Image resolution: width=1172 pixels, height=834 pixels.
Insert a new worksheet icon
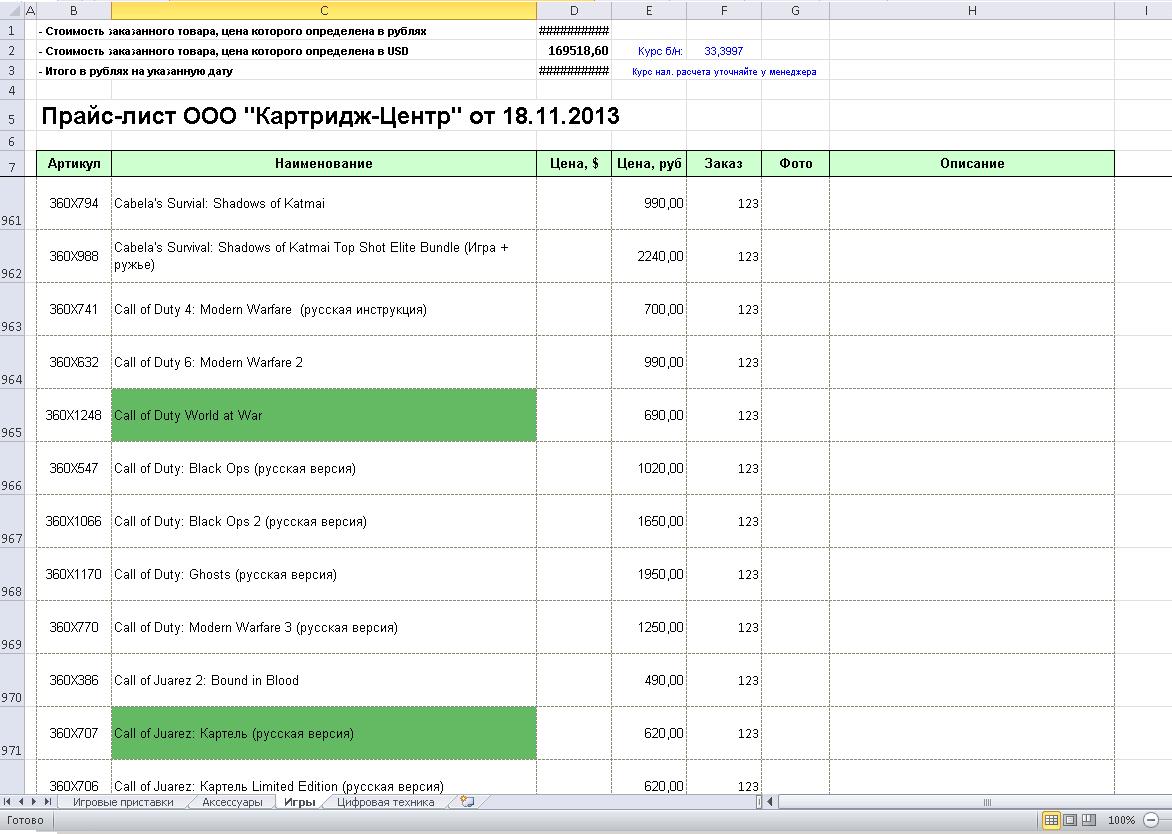click(x=467, y=802)
